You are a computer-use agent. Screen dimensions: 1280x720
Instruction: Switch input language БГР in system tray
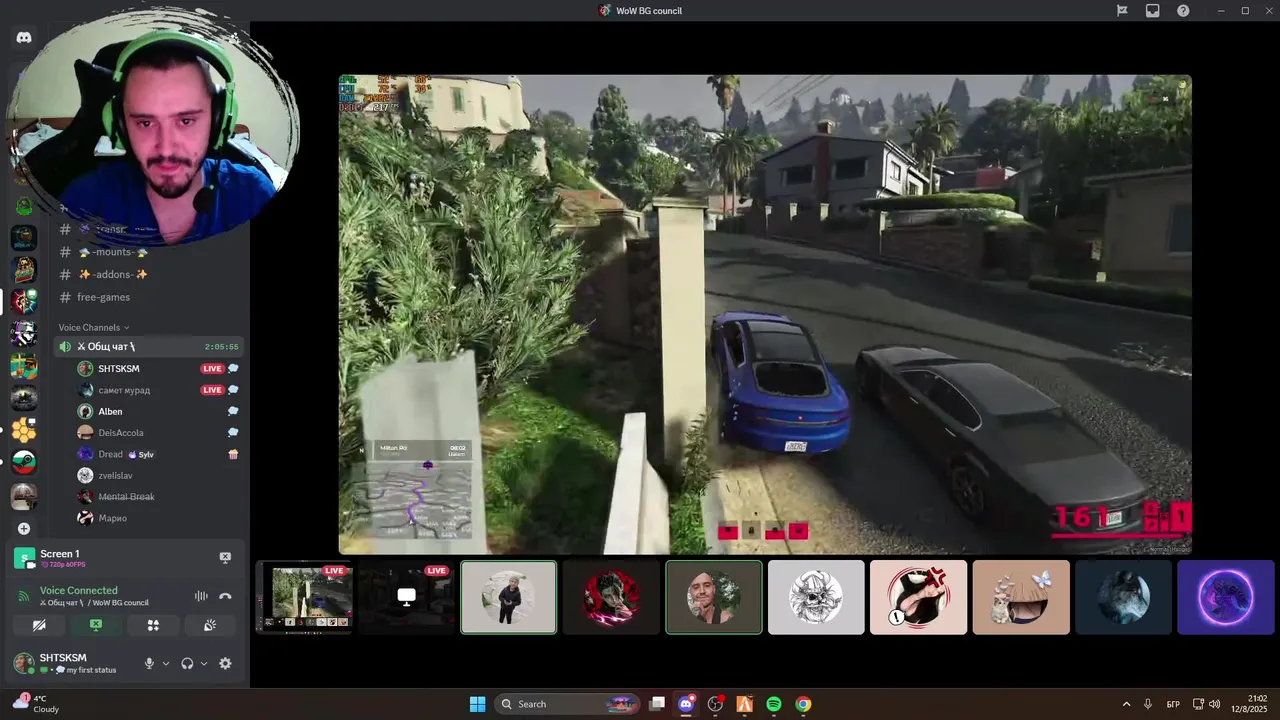tap(1173, 704)
